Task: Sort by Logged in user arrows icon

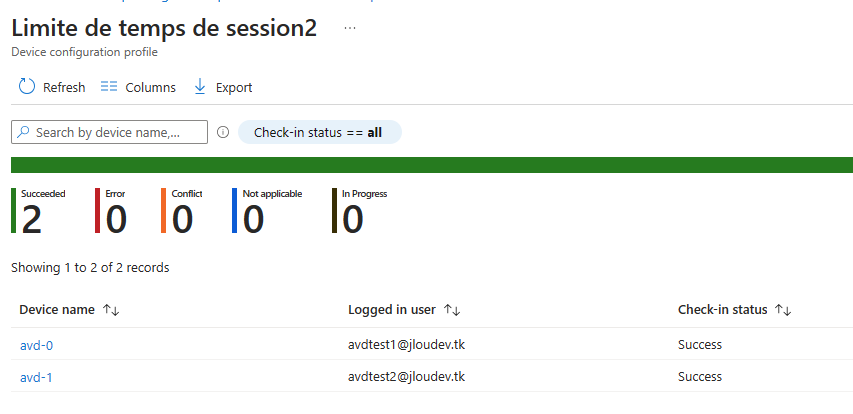Action: [x=452, y=310]
